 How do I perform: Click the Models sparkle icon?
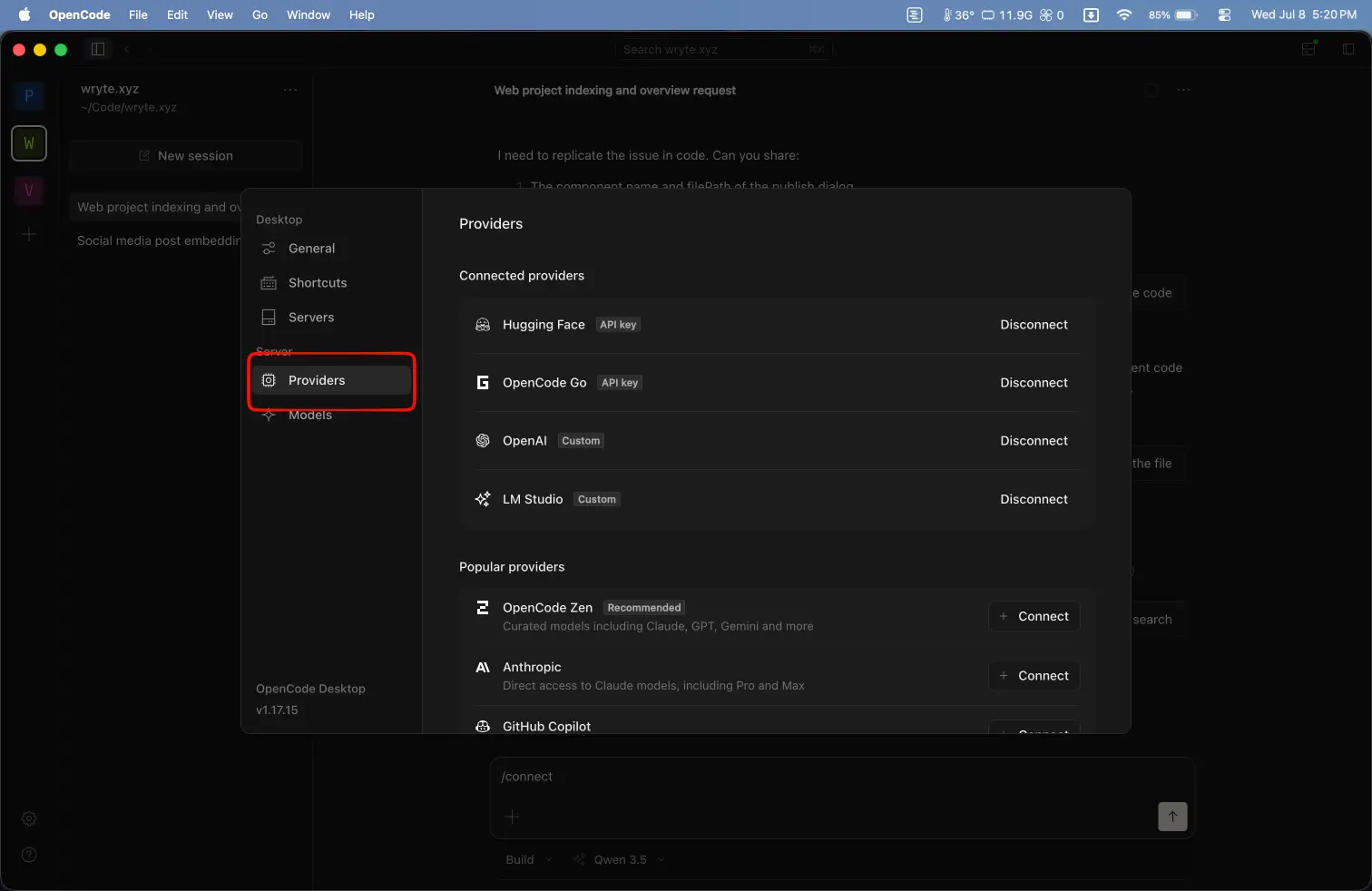269,416
